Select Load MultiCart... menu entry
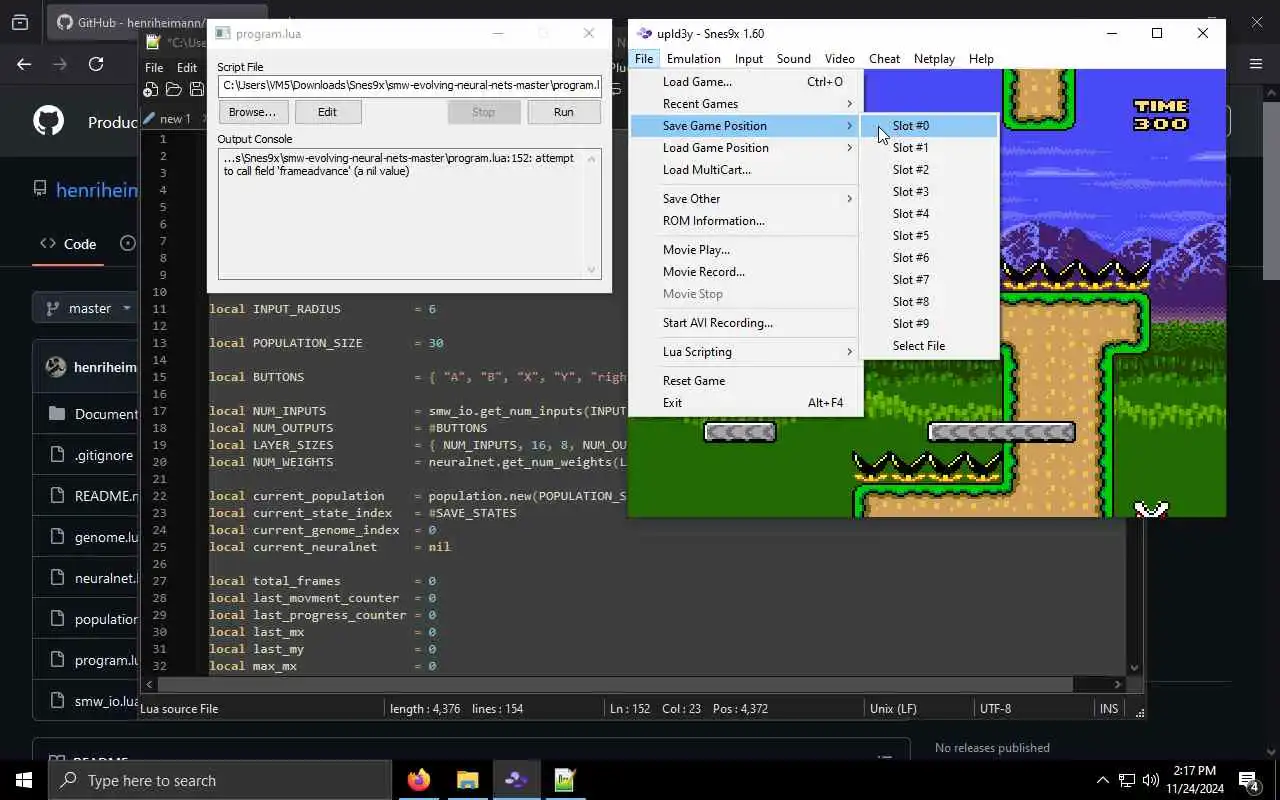The width and height of the screenshot is (1280, 800). tap(746, 170)
